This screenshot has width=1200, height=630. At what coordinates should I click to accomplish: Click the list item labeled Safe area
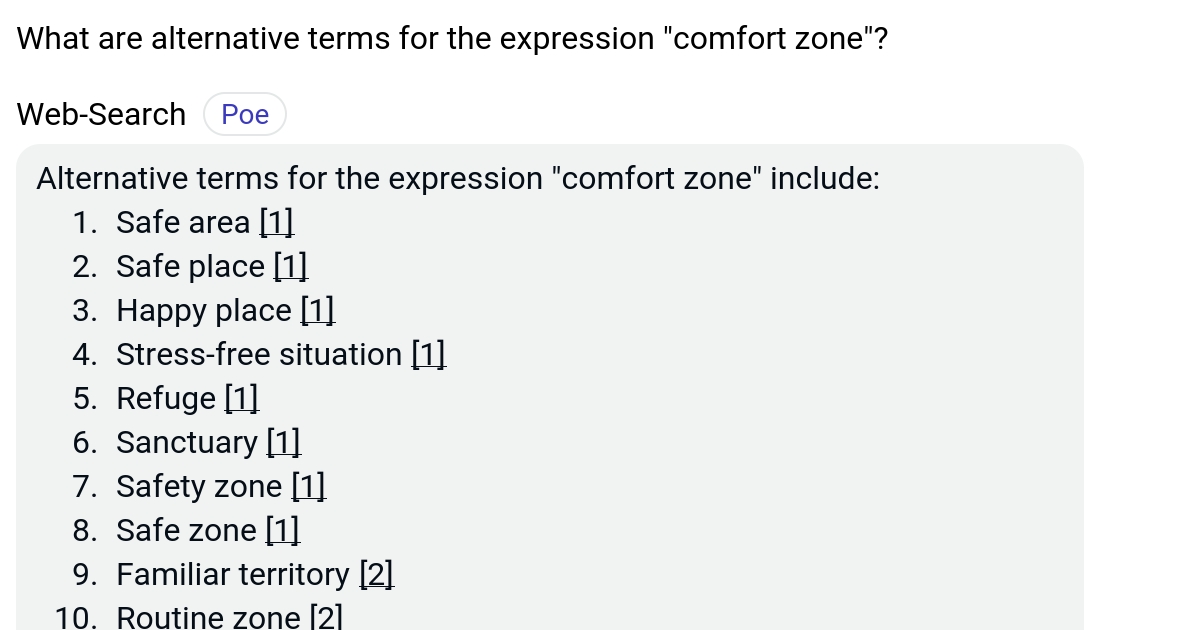point(183,222)
